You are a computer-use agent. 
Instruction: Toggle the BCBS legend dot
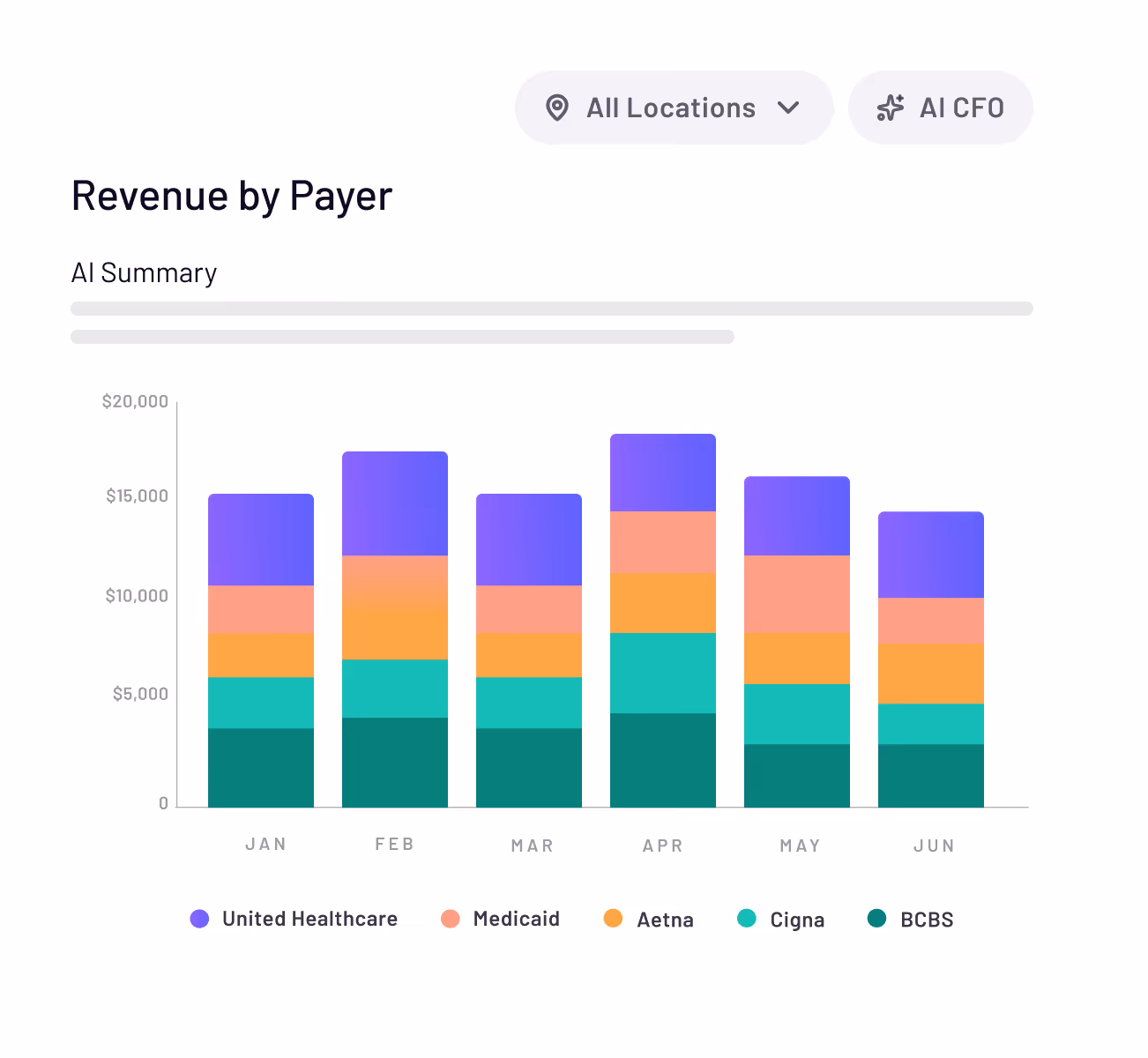click(876, 919)
